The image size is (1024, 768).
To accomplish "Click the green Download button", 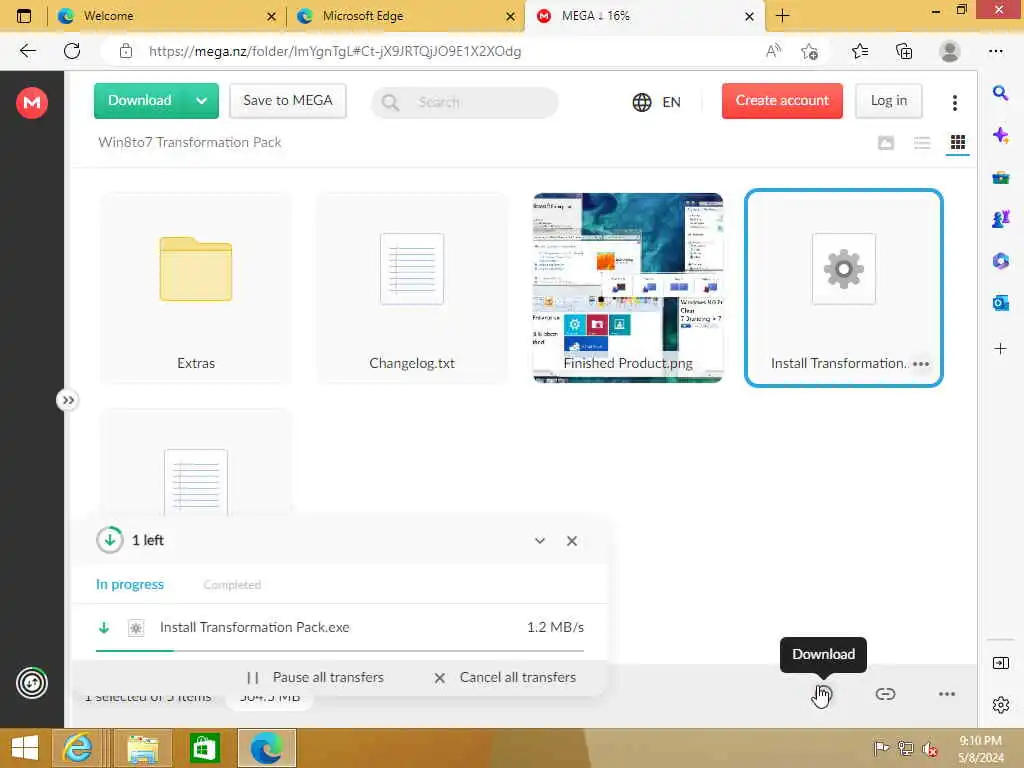I will [x=139, y=101].
